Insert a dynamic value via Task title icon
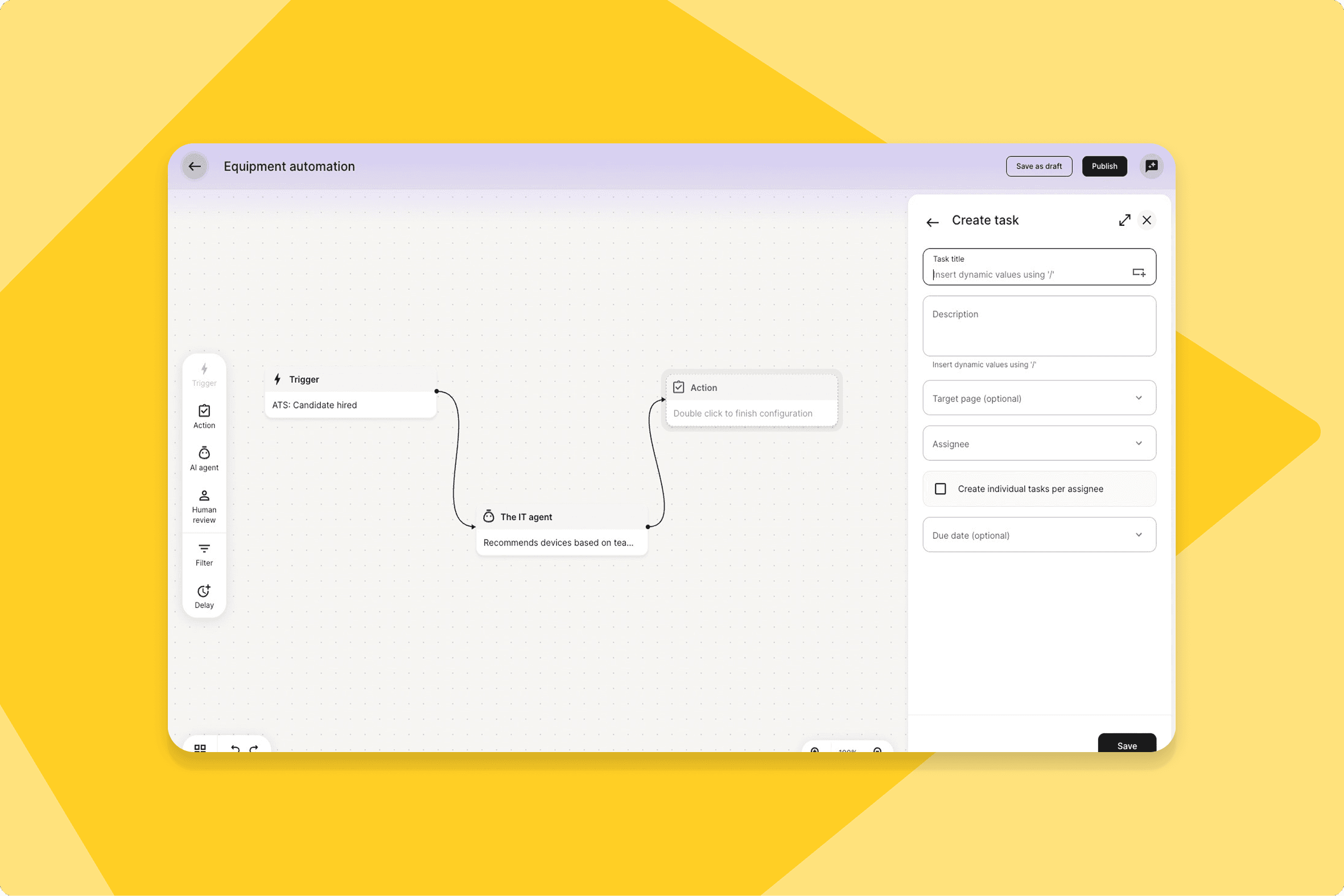This screenshot has width=1344, height=896. pyautogui.click(x=1139, y=272)
